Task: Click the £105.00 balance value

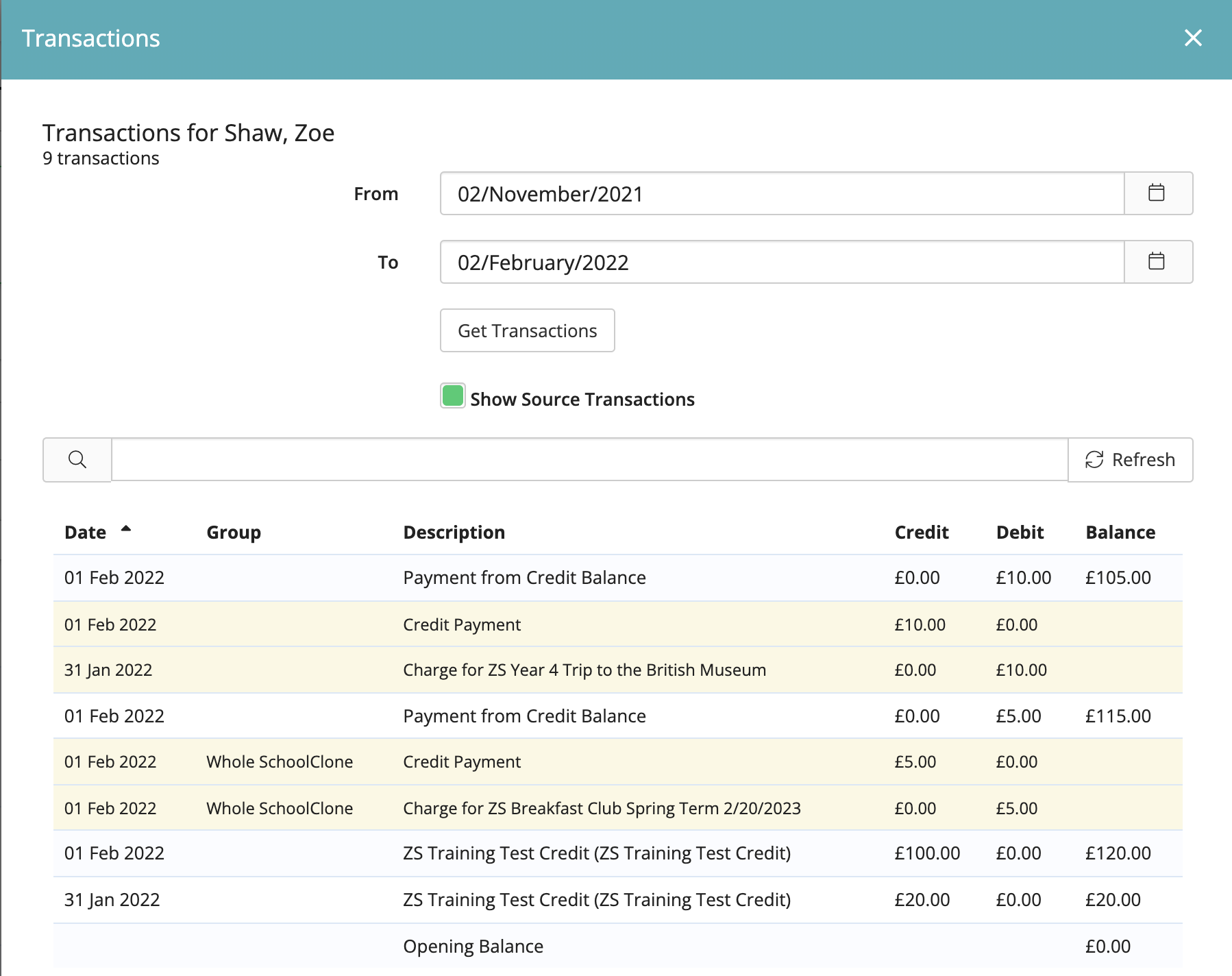Action: tap(1118, 578)
